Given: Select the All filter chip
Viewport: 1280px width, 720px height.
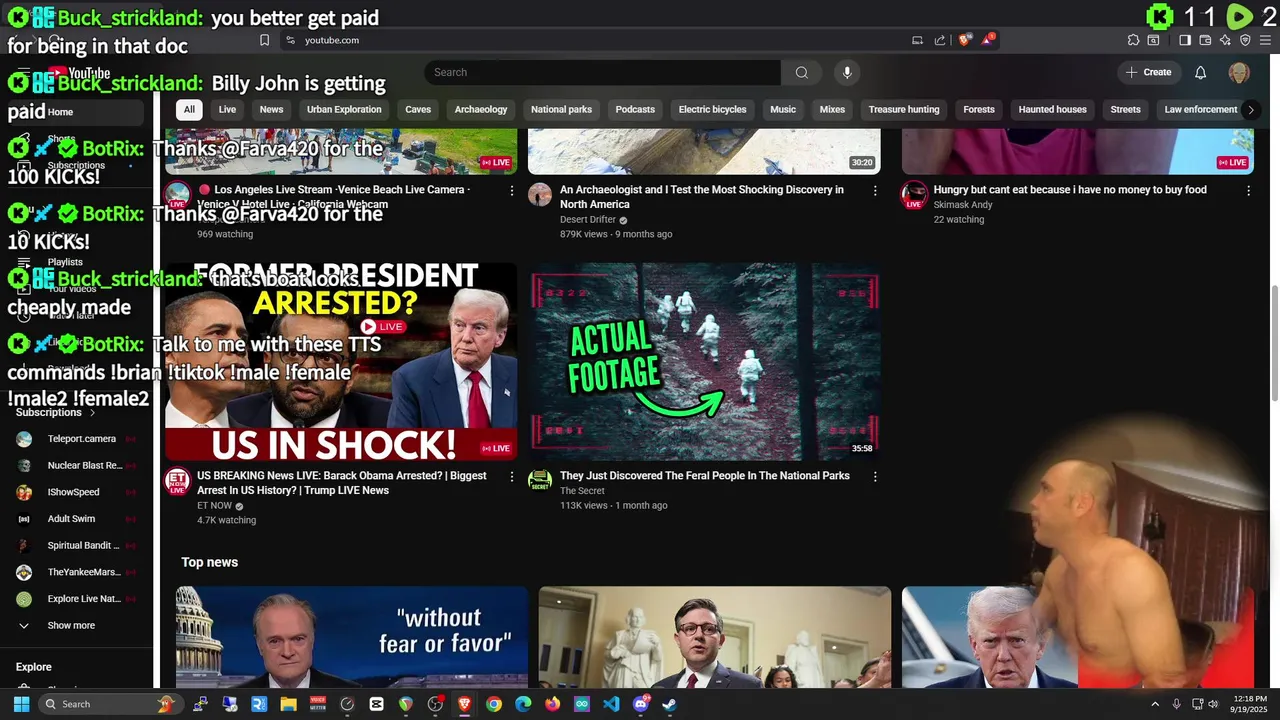Looking at the screenshot, I should coord(189,109).
